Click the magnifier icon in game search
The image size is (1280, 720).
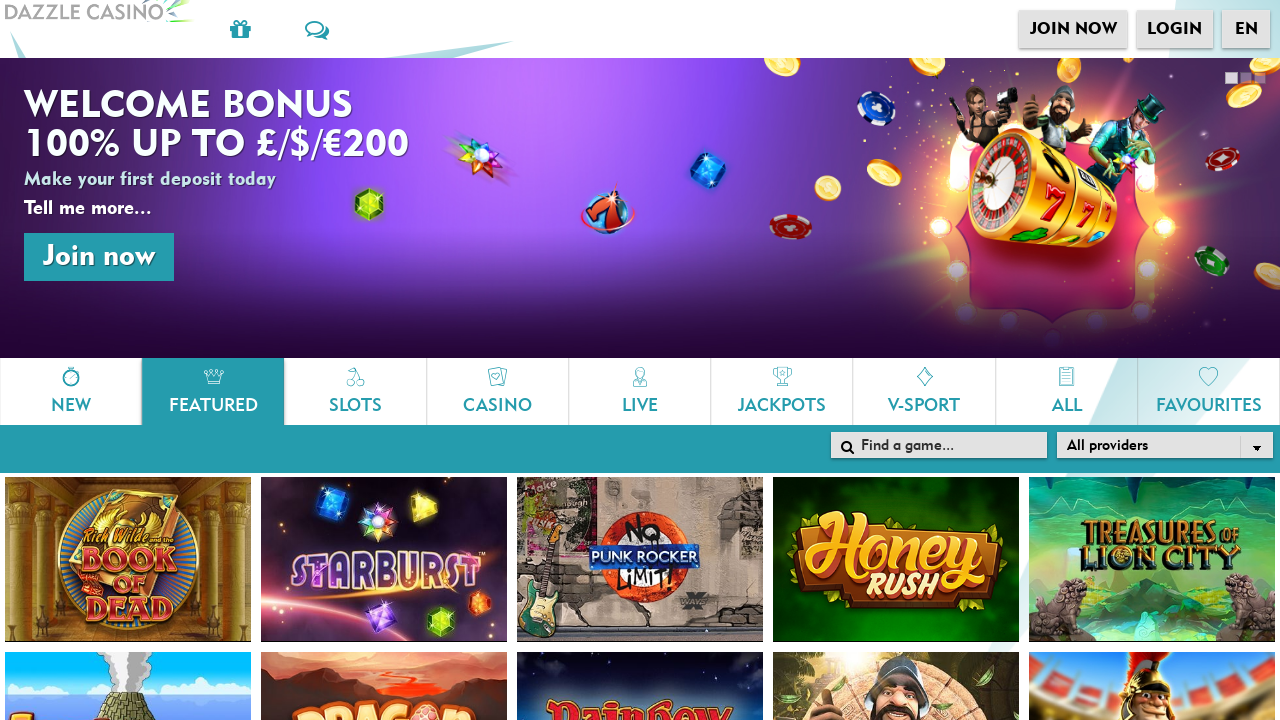click(x=847, y=446)
